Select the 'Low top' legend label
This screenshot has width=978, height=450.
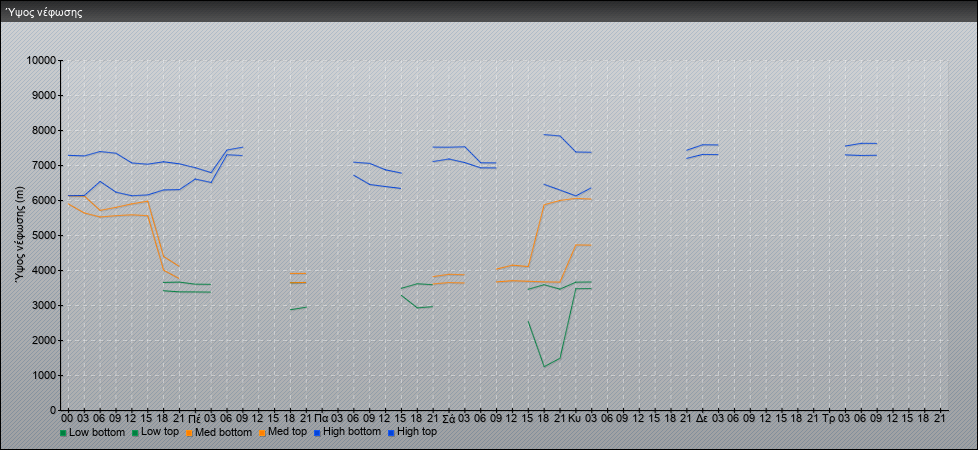(x=160, y=432)
